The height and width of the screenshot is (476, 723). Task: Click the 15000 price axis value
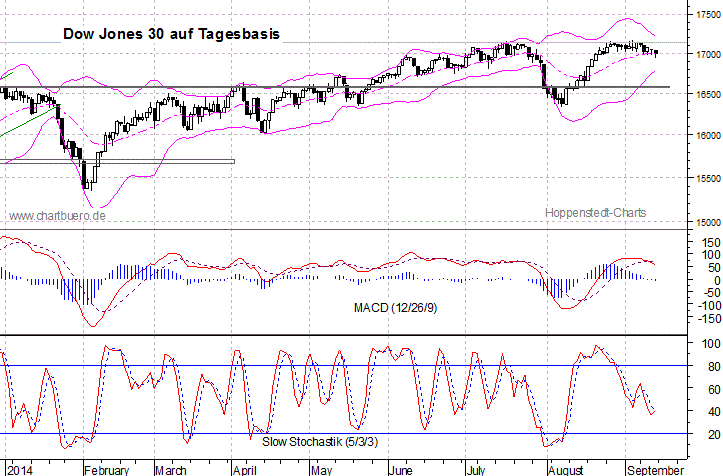[x=707, y=223]
